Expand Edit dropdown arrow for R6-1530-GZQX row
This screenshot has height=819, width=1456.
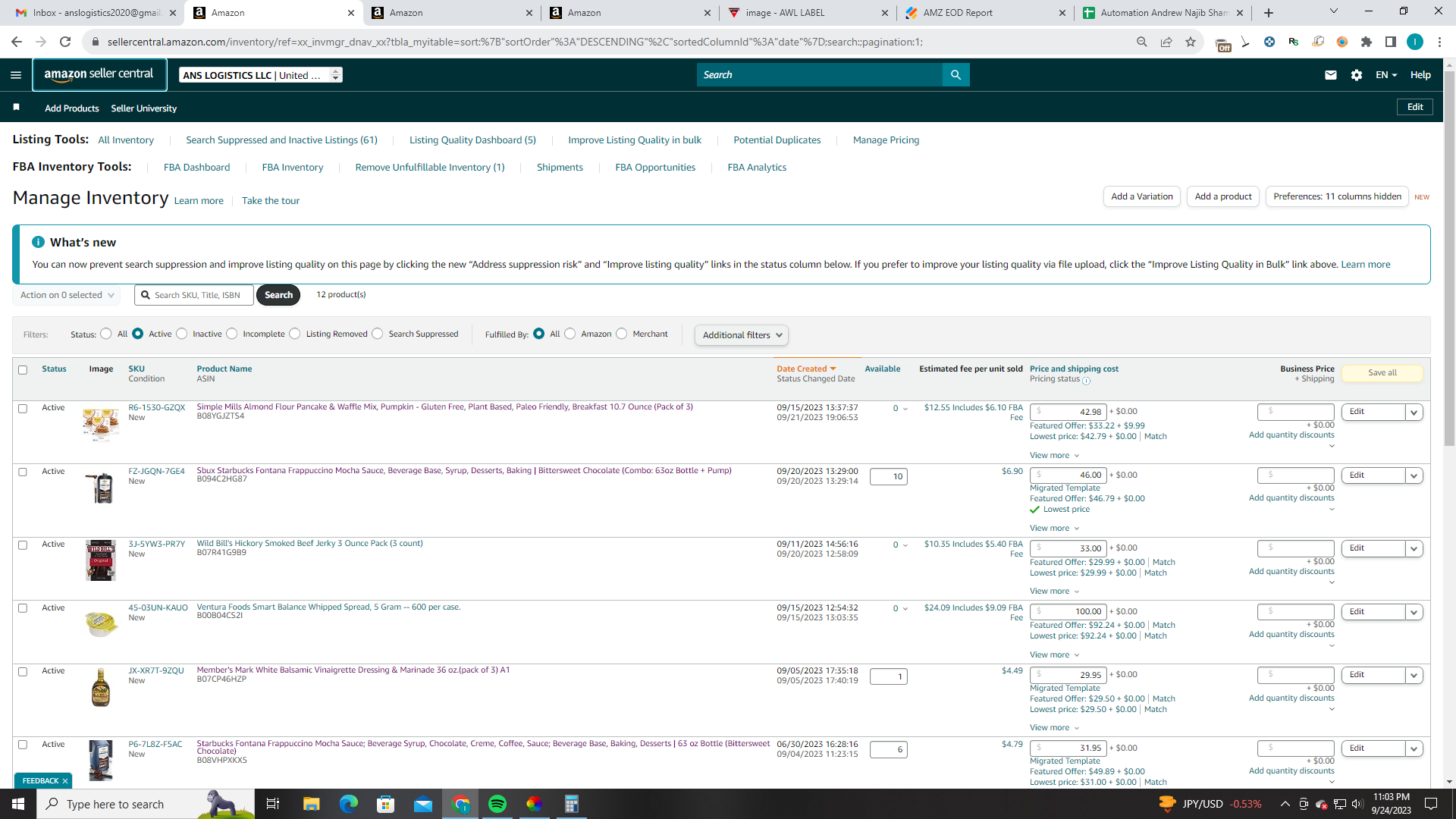pos(1414,413)
